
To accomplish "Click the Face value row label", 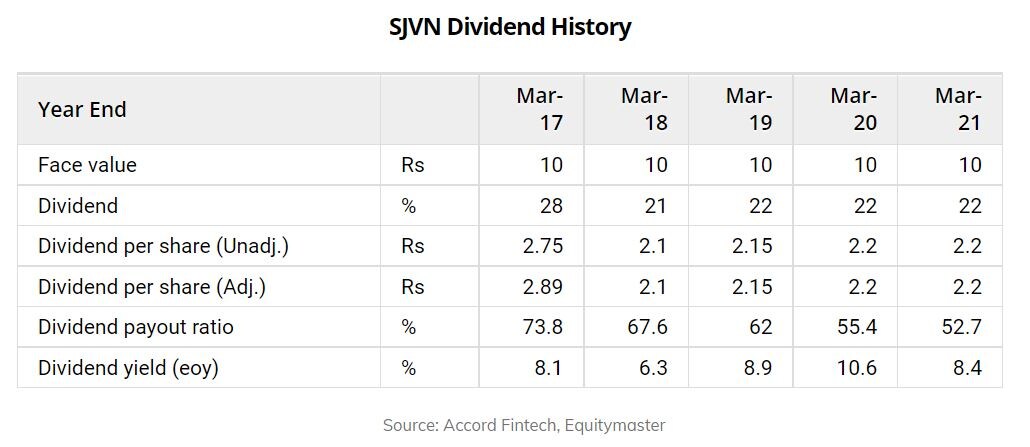I will click(x=87, y=165).
